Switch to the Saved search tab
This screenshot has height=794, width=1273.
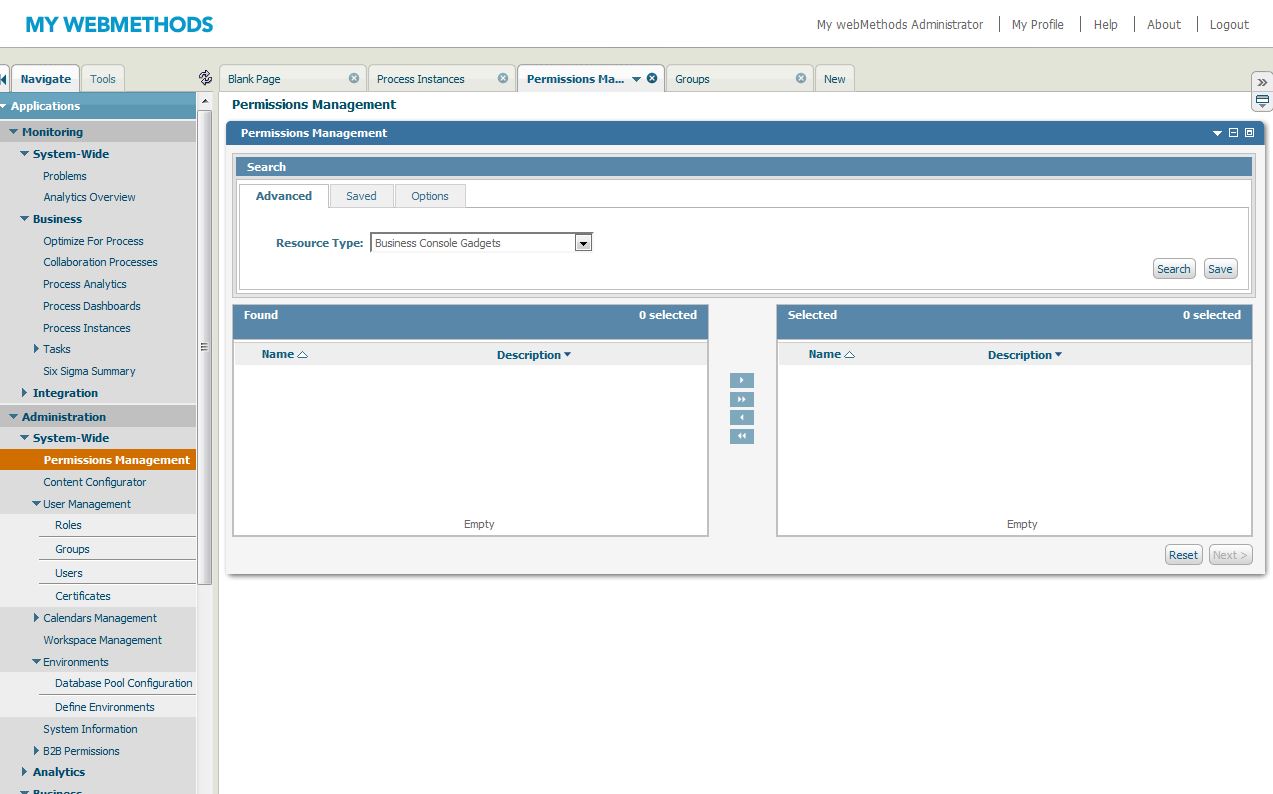coord(361,196)
